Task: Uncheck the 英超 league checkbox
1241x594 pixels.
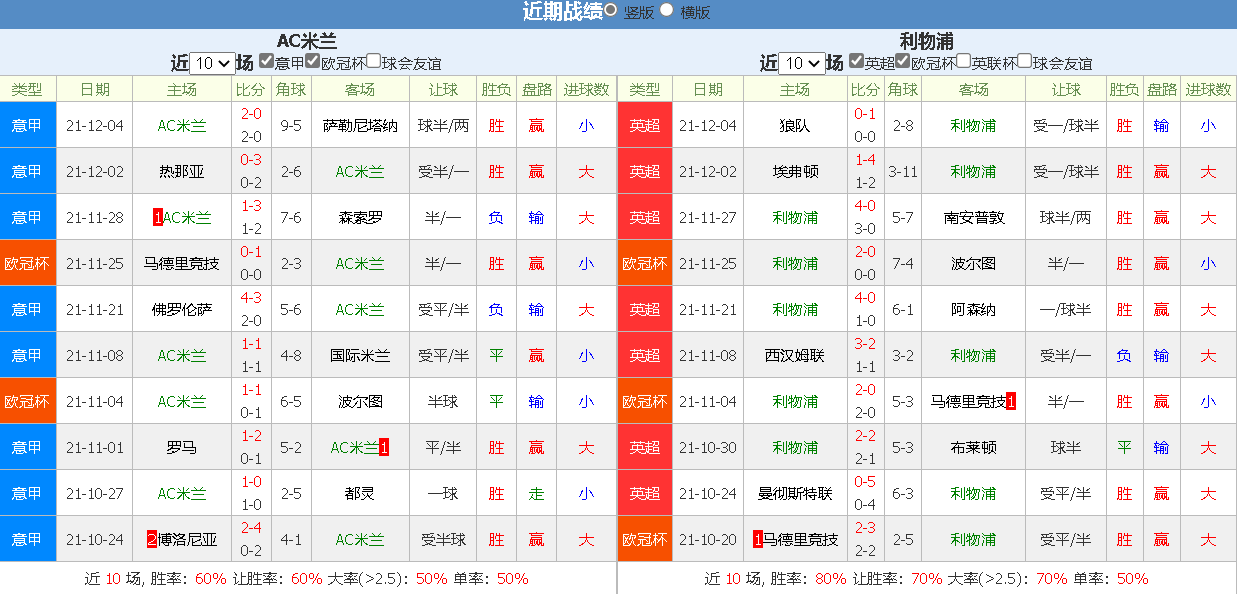Action: (856, 60)
